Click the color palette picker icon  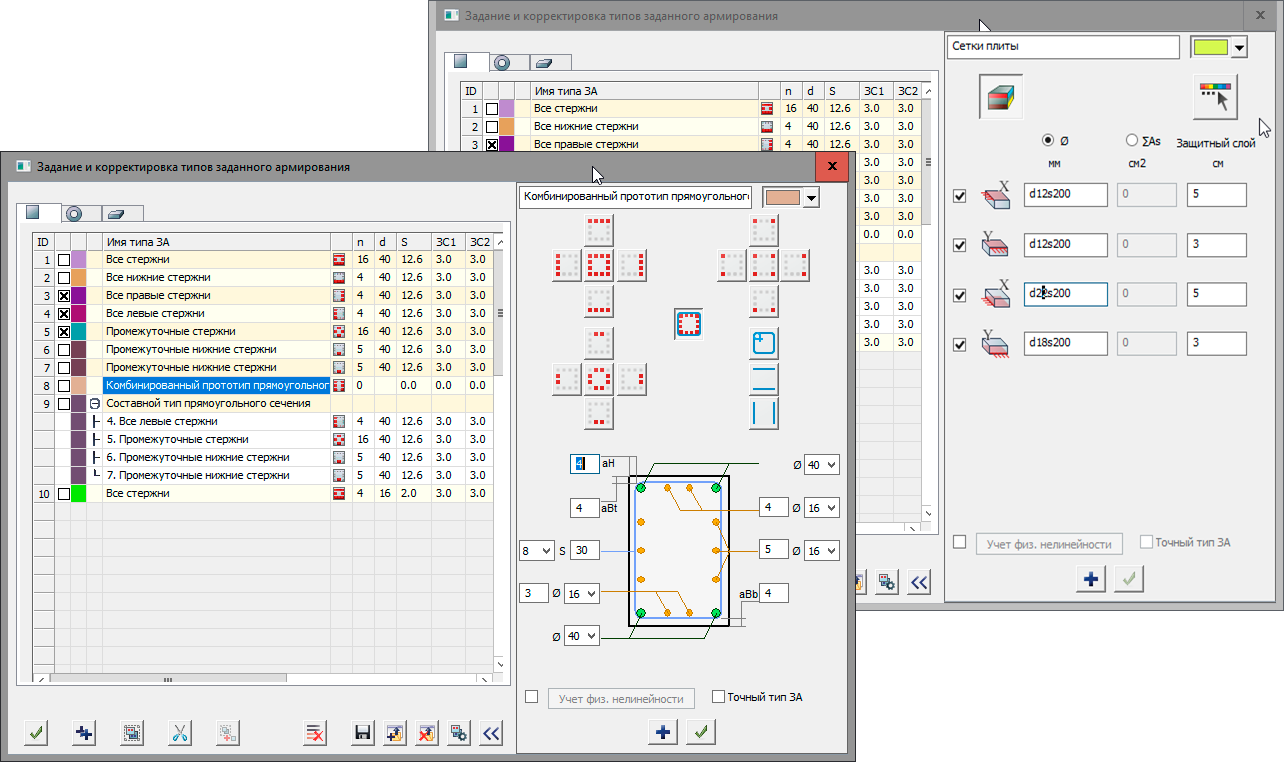1214,97
